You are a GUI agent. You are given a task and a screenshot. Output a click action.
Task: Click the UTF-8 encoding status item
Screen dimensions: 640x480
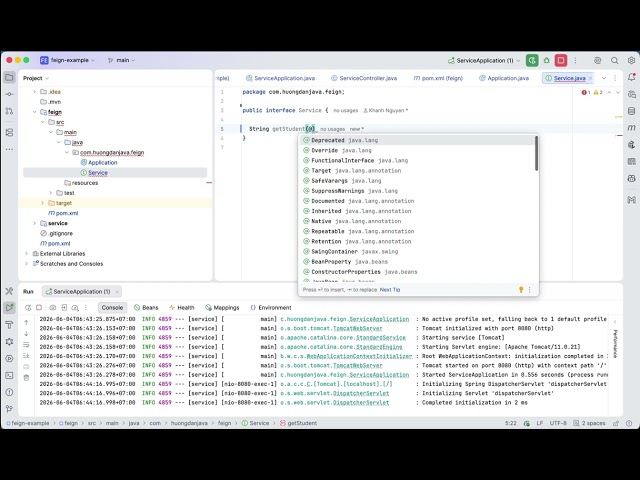[558, 423]
